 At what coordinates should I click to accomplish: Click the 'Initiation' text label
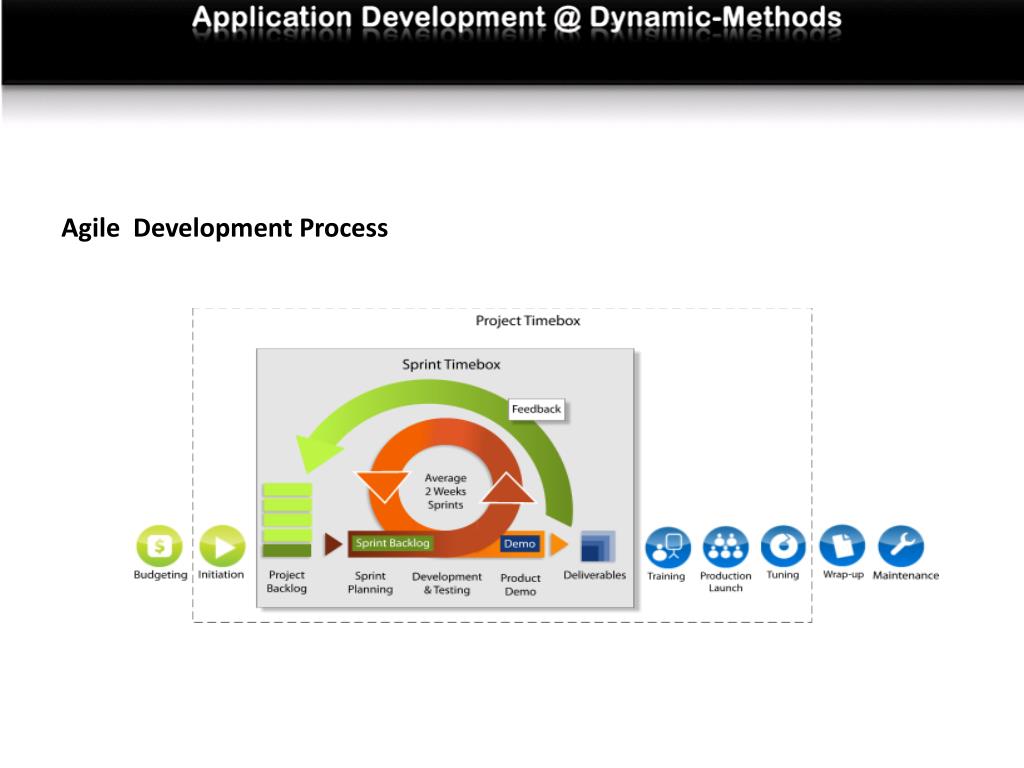[x=221, y=574]
